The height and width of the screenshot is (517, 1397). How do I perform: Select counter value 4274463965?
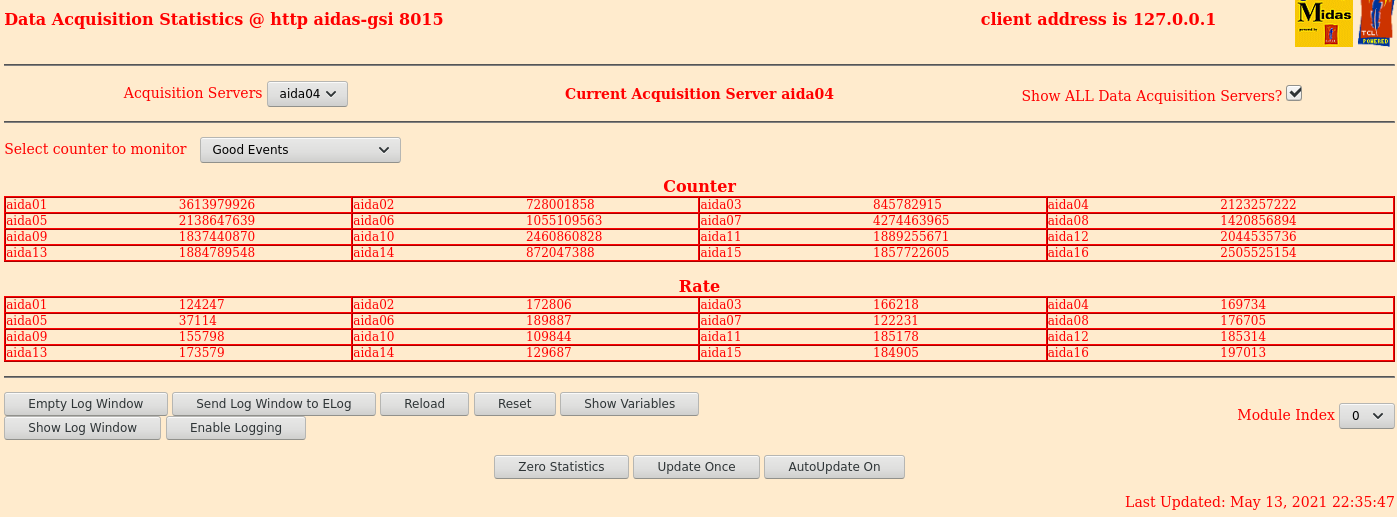point(911,221)
